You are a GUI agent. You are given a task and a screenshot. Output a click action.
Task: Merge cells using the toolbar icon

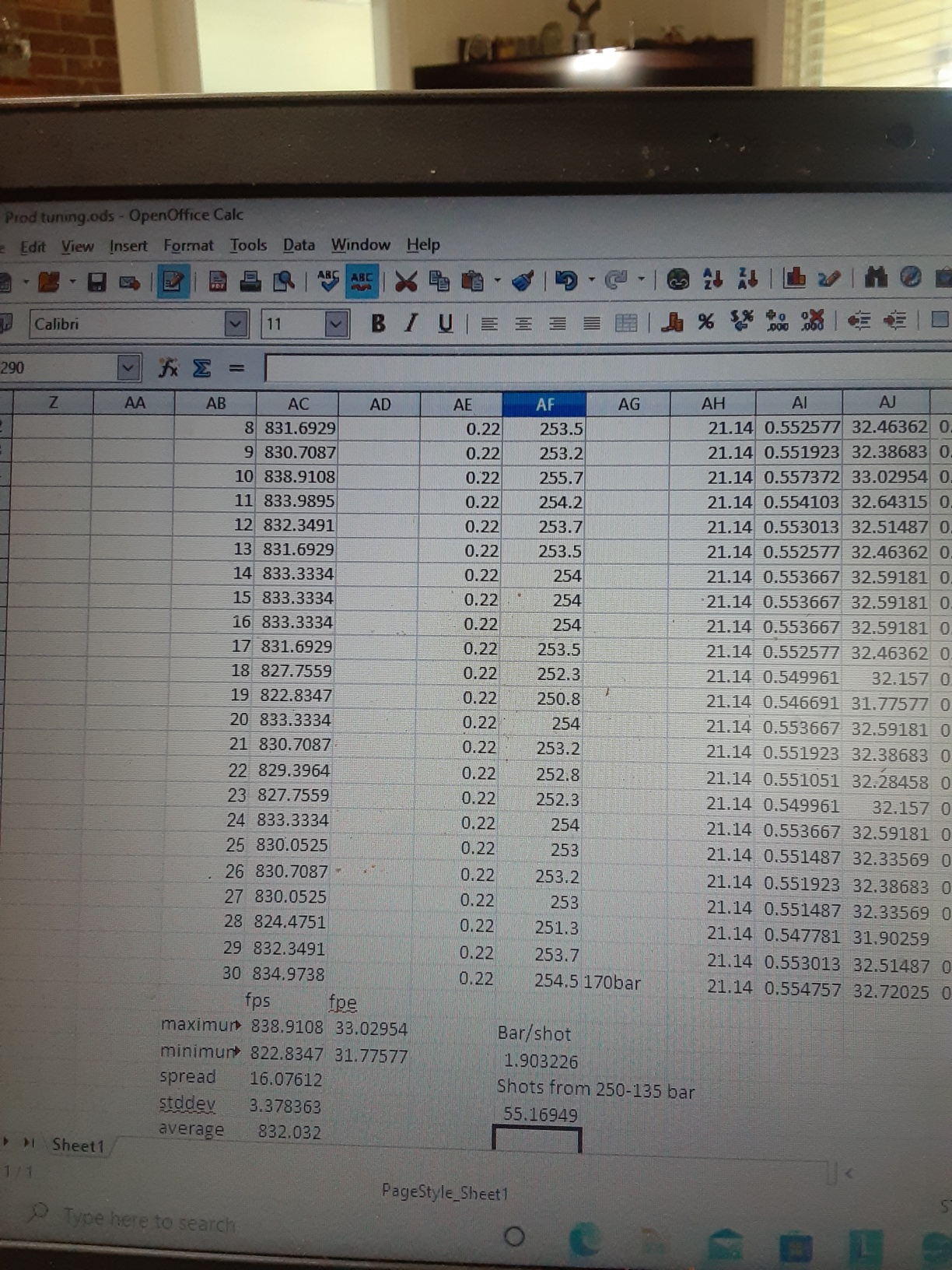pos(626,322)
